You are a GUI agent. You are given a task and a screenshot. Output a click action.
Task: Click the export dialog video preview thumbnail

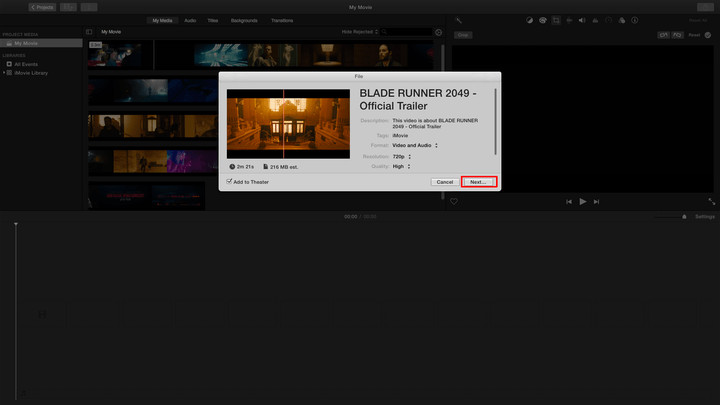[x=288, y=123]
